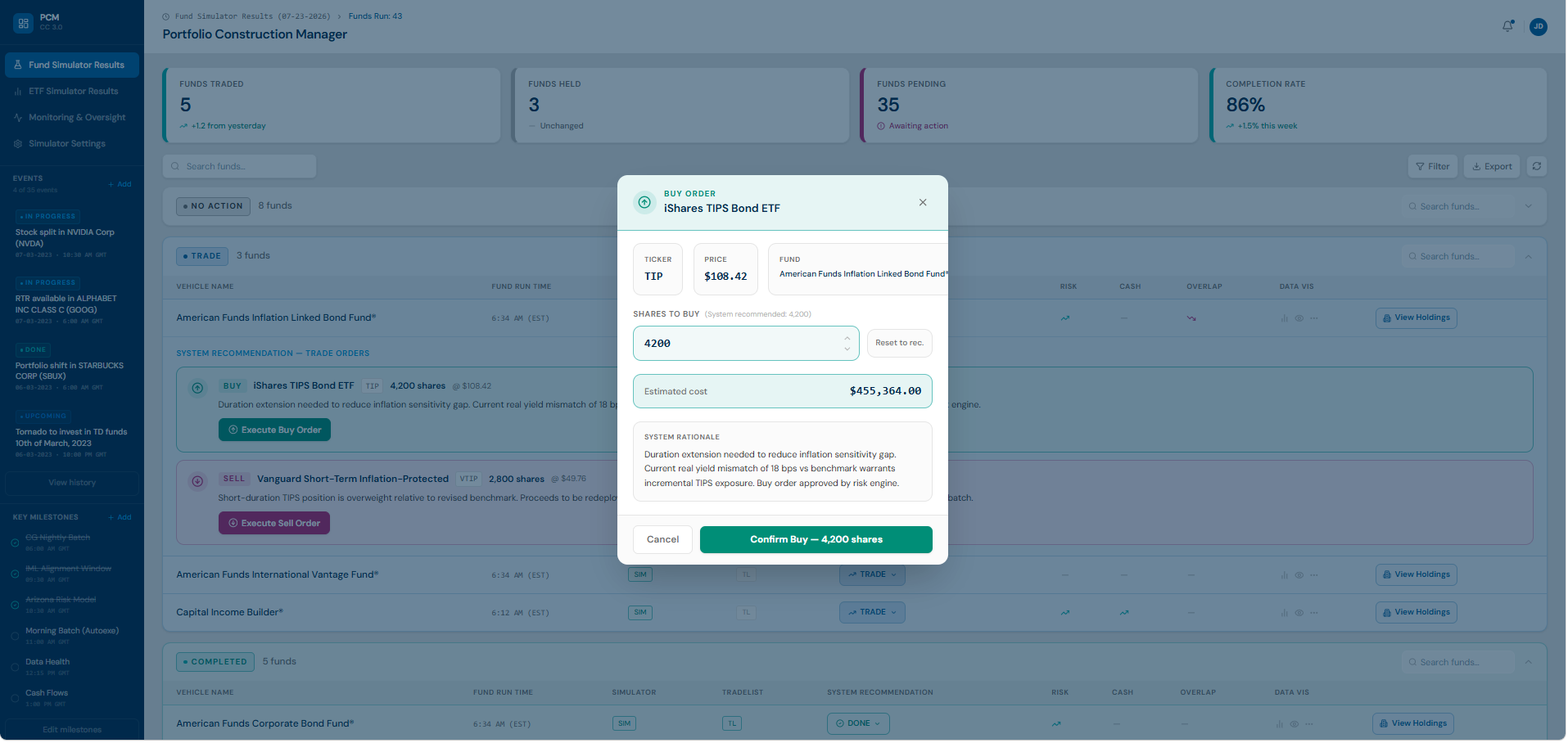Check Data Health milestone

click(15, 668)
